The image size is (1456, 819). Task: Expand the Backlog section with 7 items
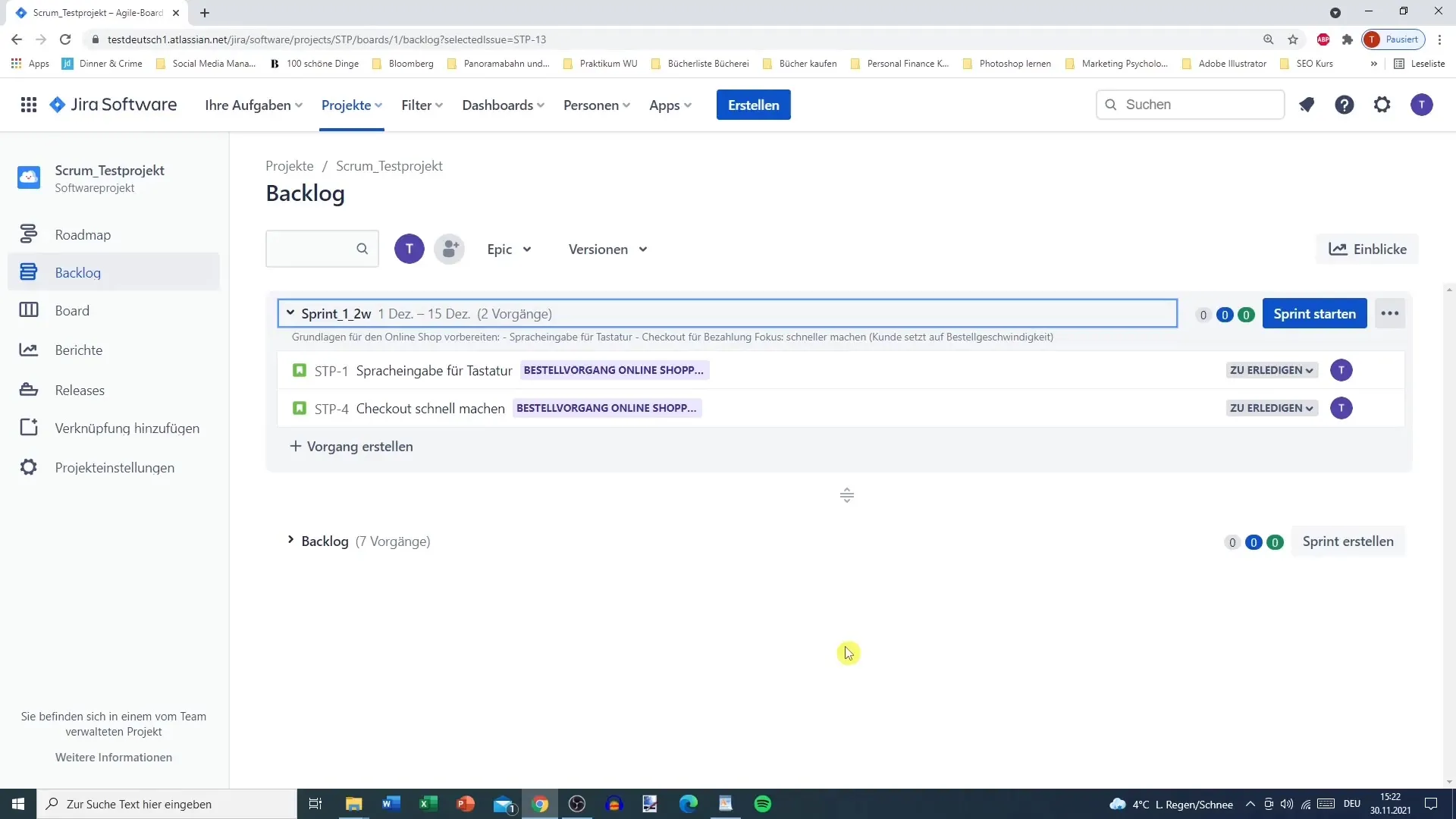[290, 541]
